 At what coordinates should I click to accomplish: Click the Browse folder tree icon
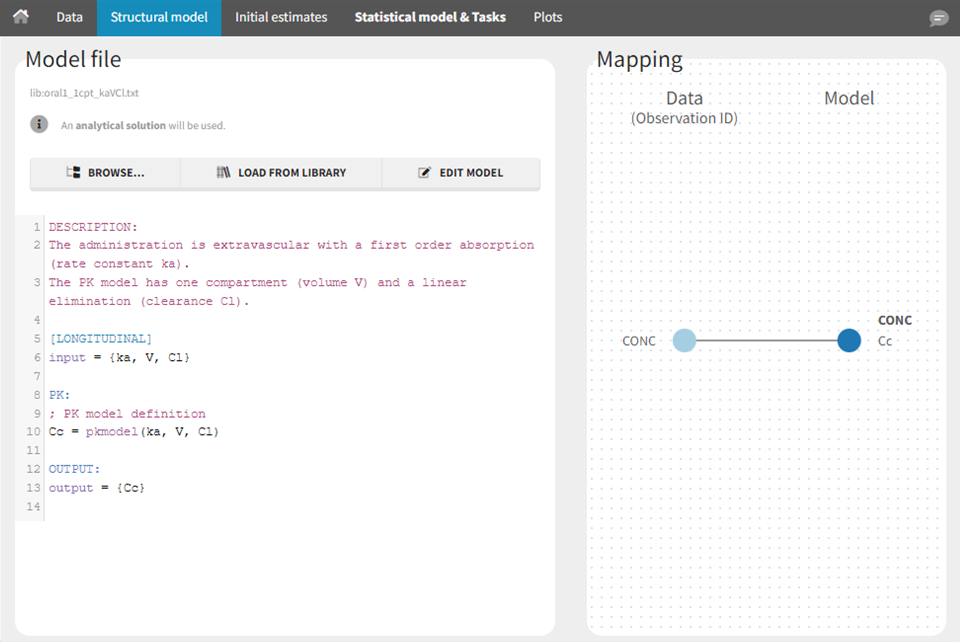click(x=73, y=173)
